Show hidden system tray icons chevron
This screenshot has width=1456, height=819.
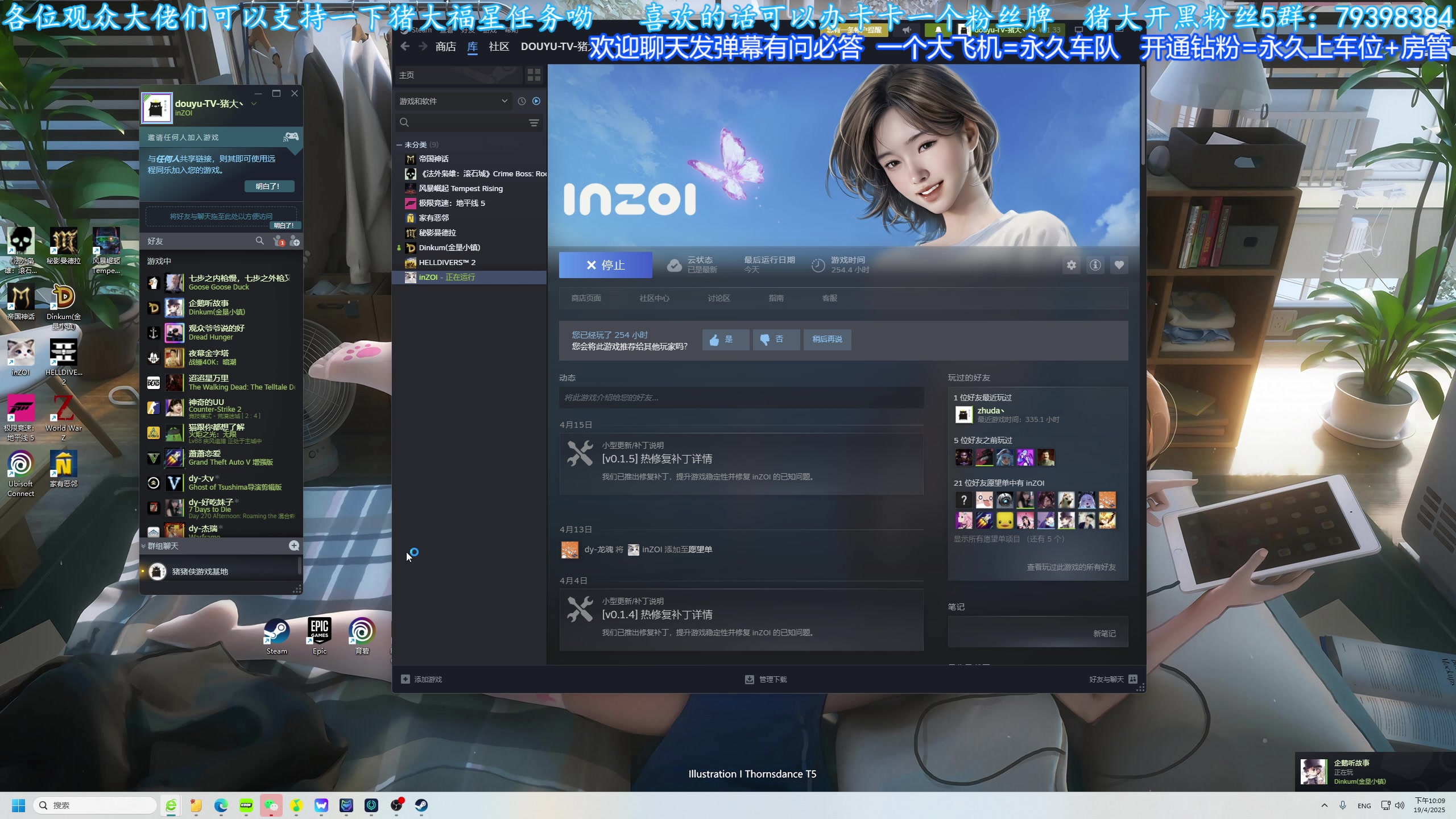(x=1325, y=805)
